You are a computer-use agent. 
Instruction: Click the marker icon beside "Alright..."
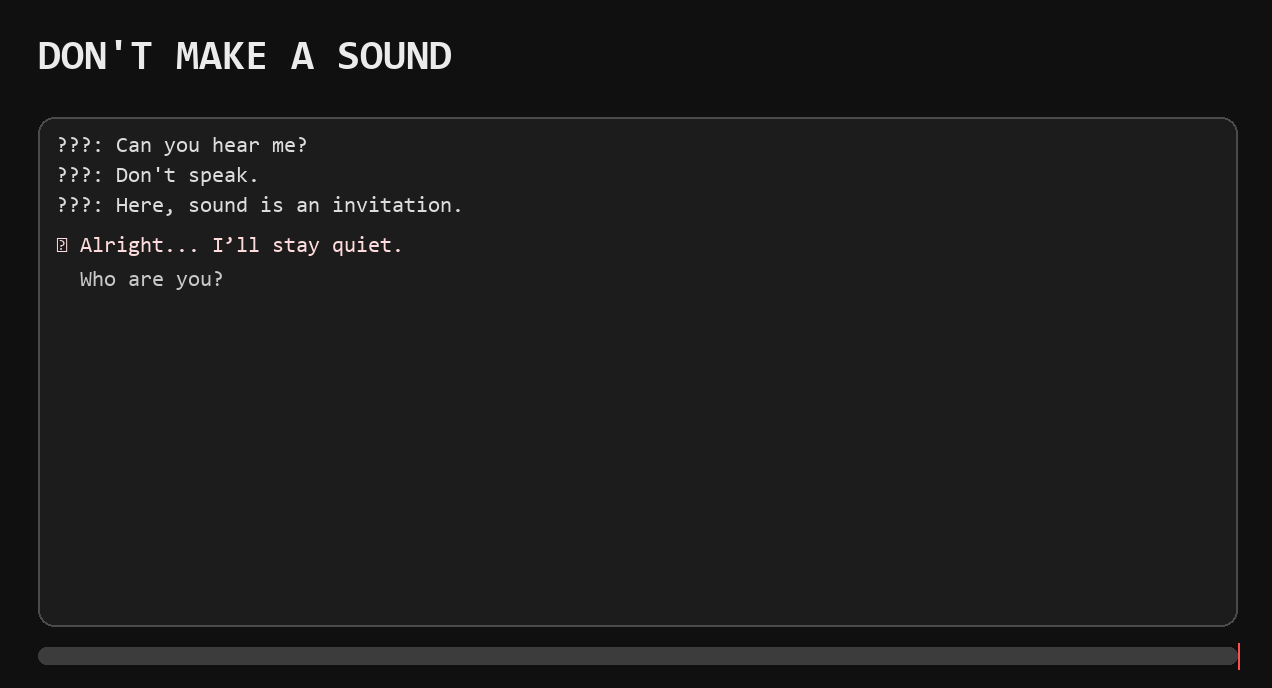[62, 246]
